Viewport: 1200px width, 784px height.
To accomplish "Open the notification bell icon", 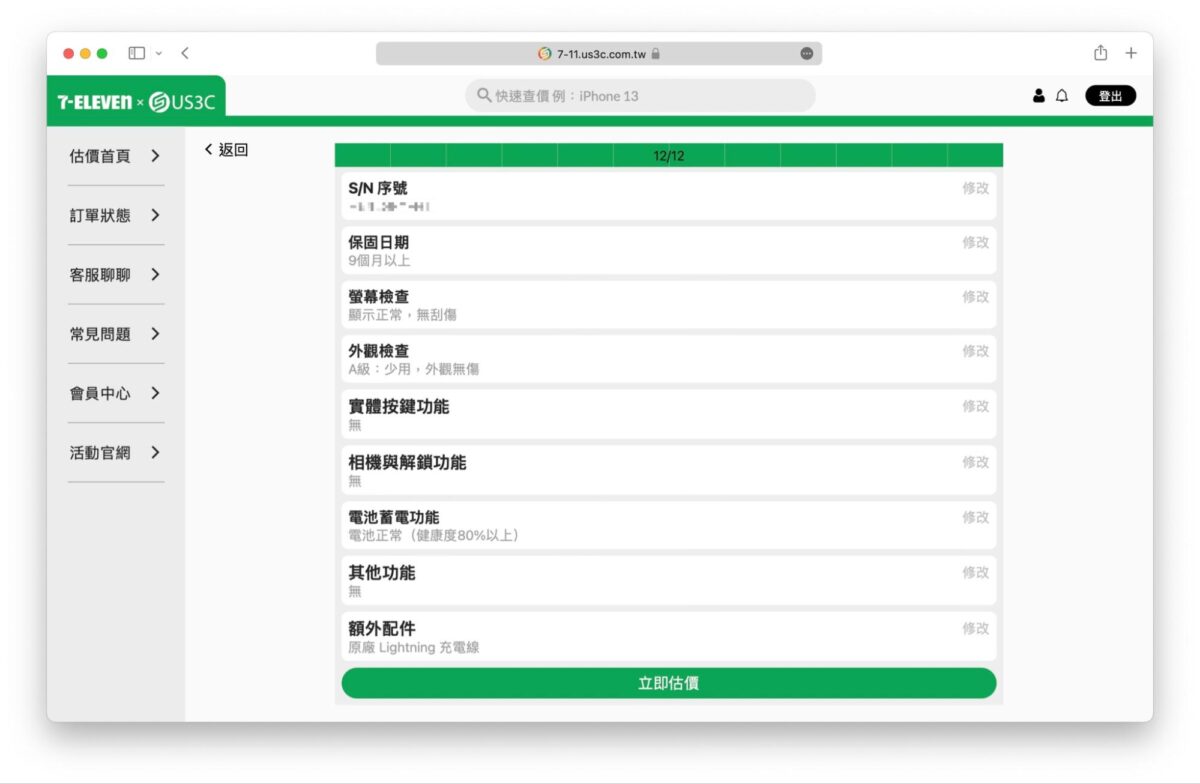I will click(x=1062, y=96).
